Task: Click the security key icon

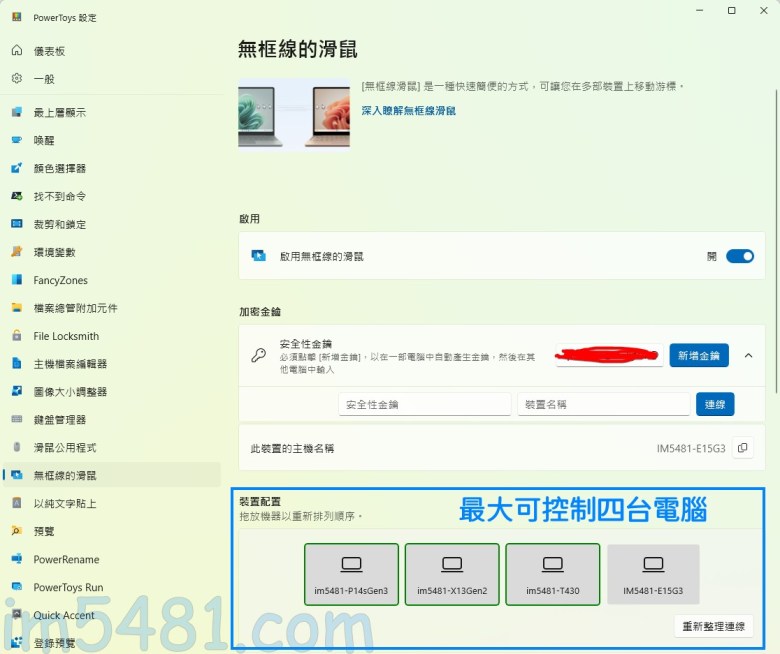Action: 259,355
